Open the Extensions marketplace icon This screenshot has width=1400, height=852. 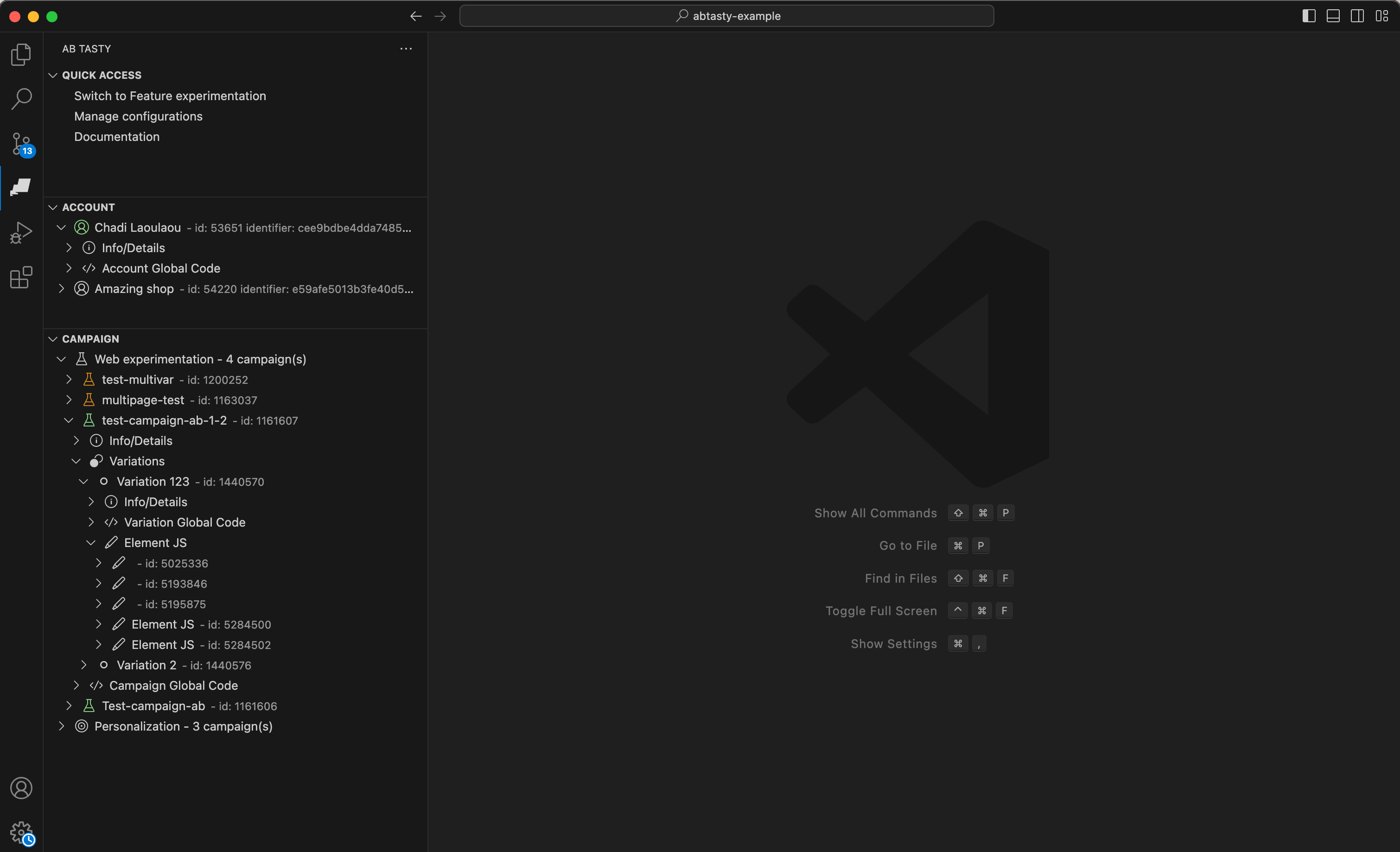click(21, 277)
